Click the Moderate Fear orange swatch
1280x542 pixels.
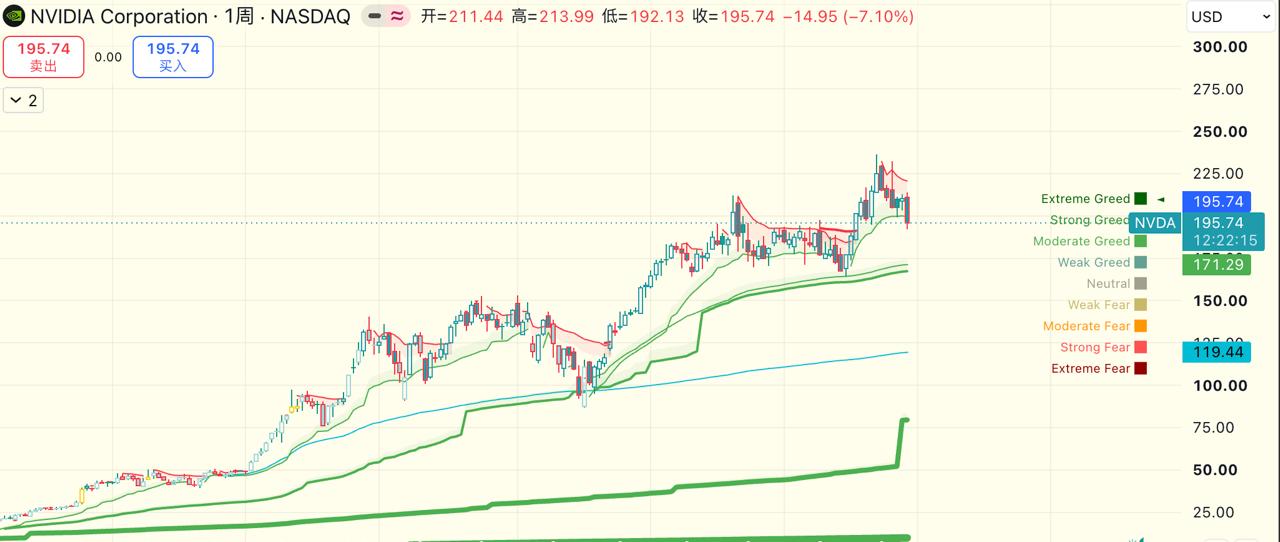[x=1140, y=326]
